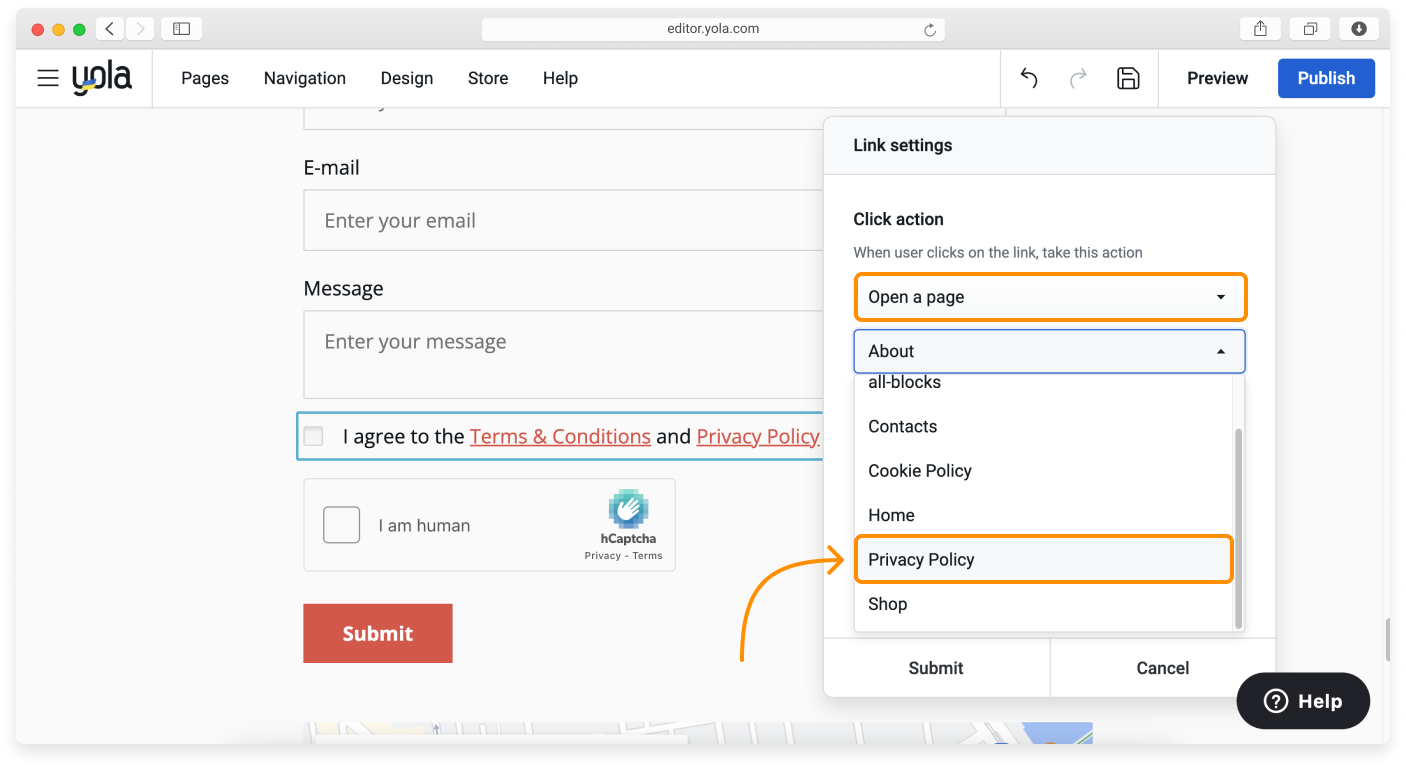The width and height of the screenshot is (1406, 768).
Task: Check the terms agreement checkbox
Action: (314, 436)
